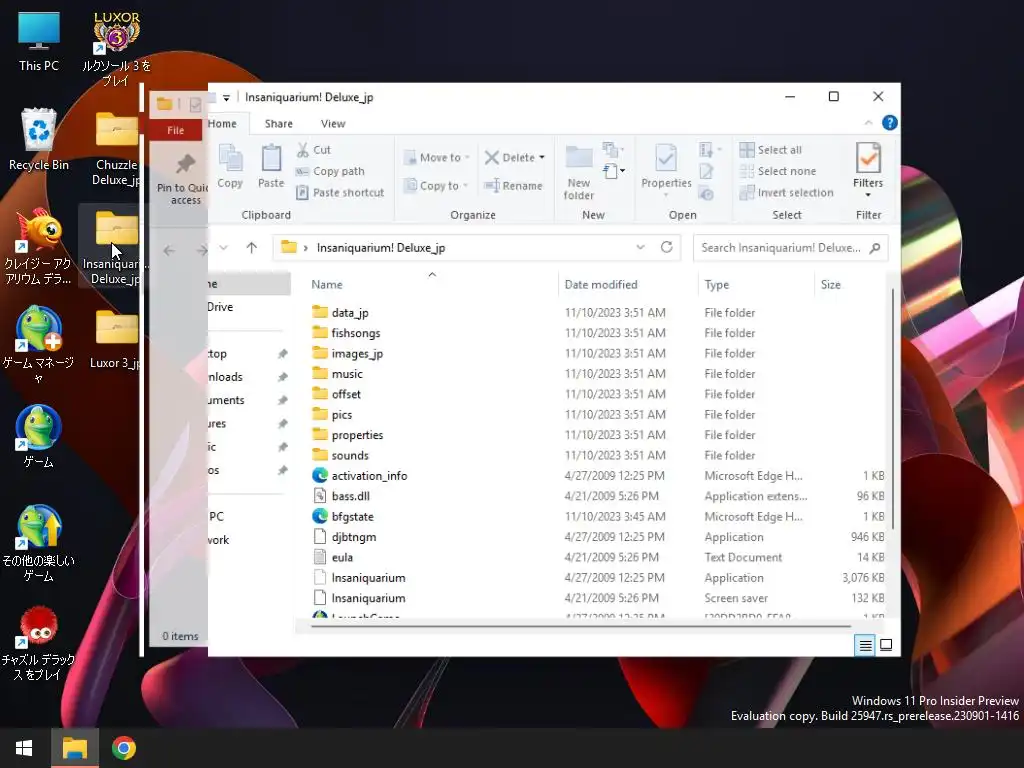Screen dimensions: 1024x768
Task: Open Google Chrome from the taskbar
Action: (x=123, y=748)
